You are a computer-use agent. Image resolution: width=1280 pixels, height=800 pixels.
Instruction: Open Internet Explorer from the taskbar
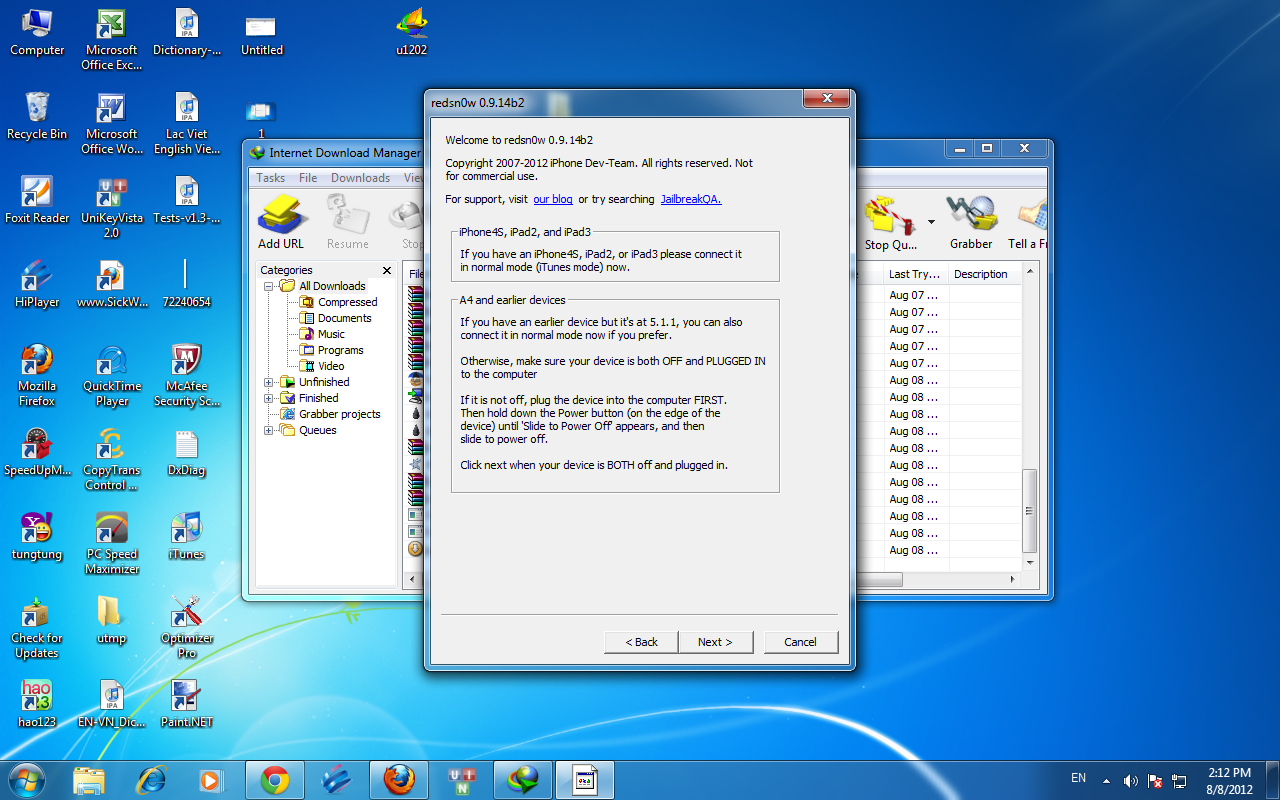[x=151, y=780]
